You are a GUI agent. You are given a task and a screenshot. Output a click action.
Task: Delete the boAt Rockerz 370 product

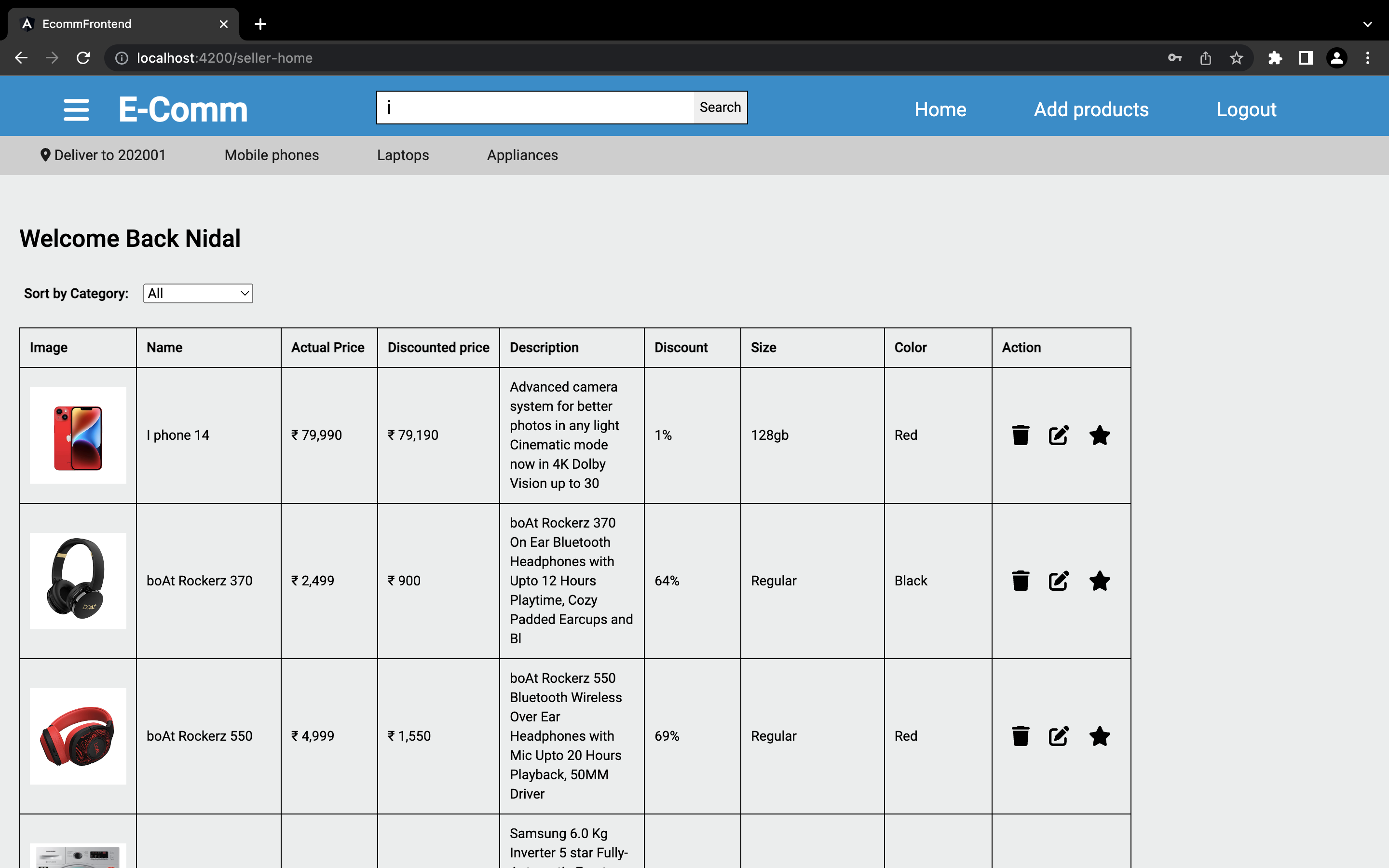tap(1020, 581)
